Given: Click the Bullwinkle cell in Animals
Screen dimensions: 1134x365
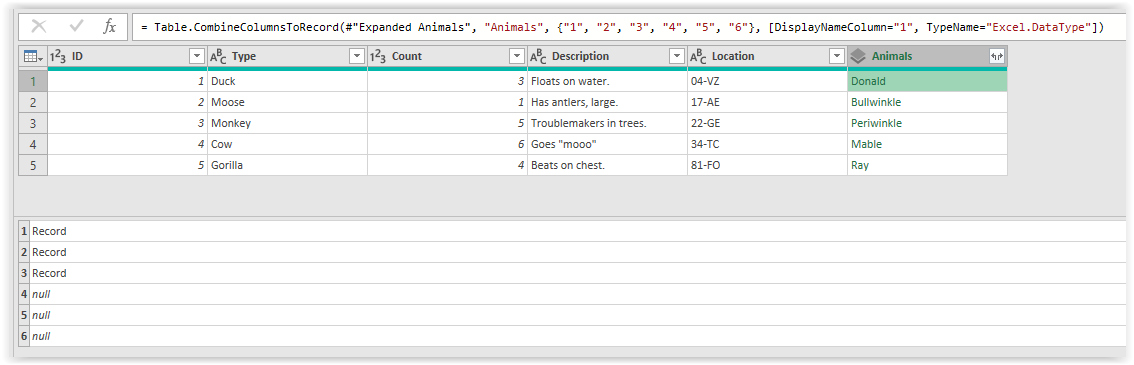Looking at the screenshot, I should pyautogui.click(x=927, y=103).
